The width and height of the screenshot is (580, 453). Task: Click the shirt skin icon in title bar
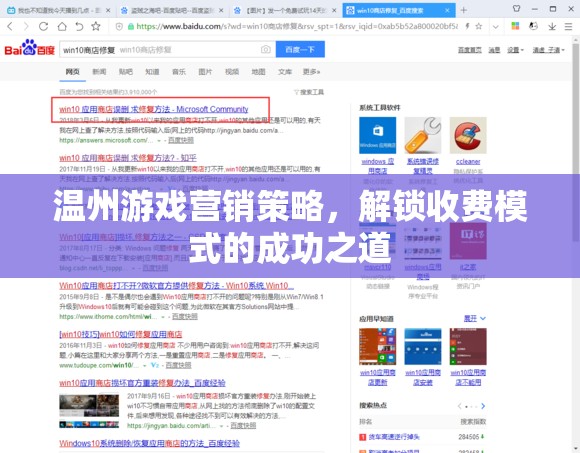tap(517, 9)
